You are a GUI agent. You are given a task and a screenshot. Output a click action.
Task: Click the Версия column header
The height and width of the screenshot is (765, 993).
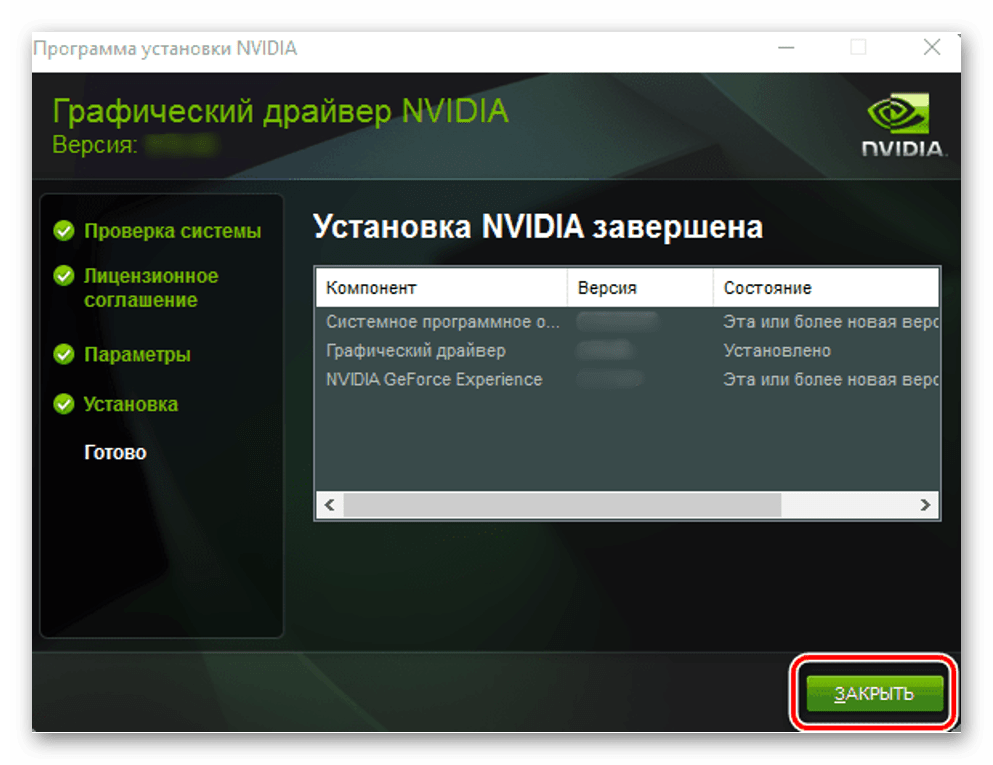click(x=640, y=288)
